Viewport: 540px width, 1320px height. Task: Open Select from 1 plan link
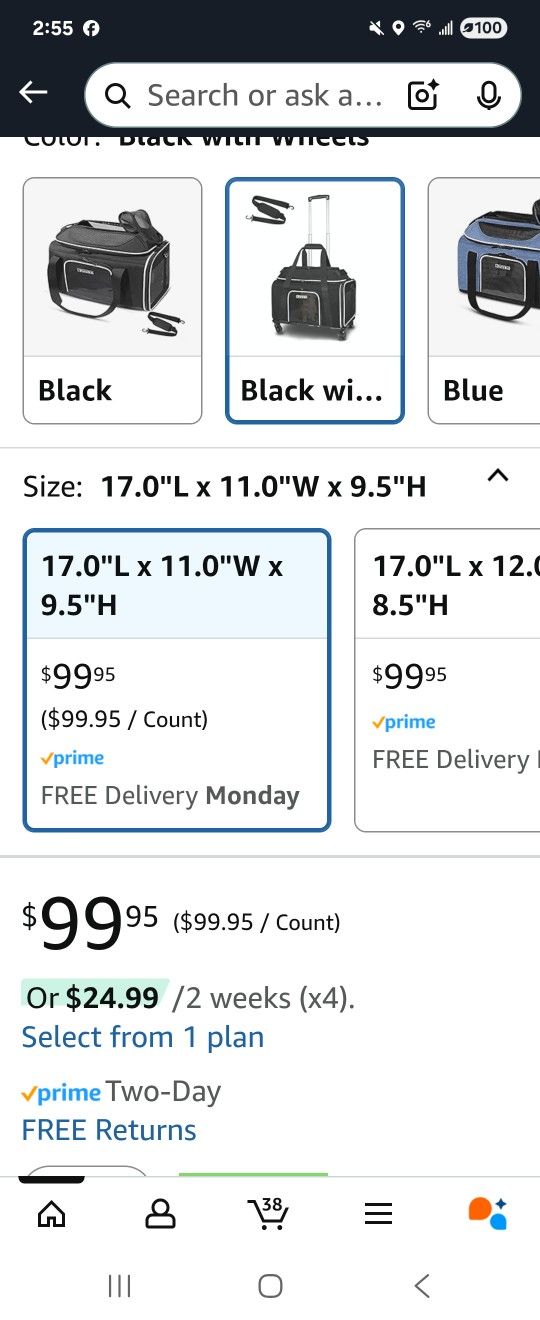tap(143, 1037)
